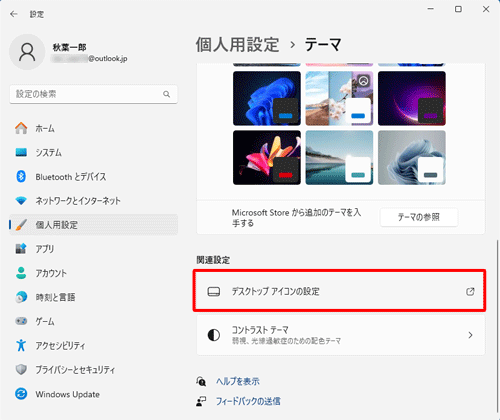Click the desktop icon settings monitor icon
Viewport: 500px width, 420px height.
click(214, 292)
